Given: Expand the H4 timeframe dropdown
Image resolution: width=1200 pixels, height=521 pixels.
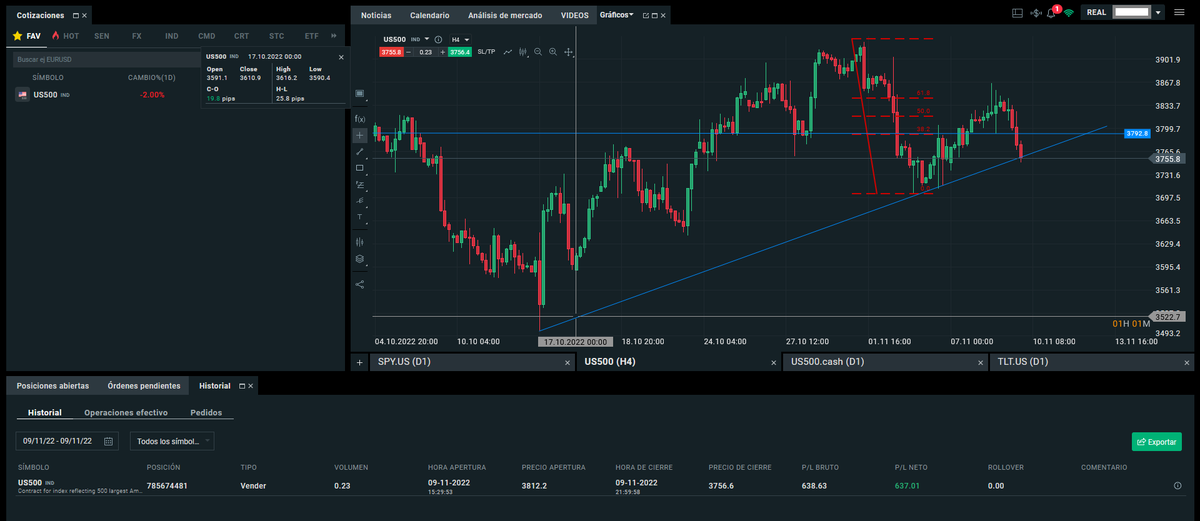Looking at the screenshot, I should click(x=461, y=39).
